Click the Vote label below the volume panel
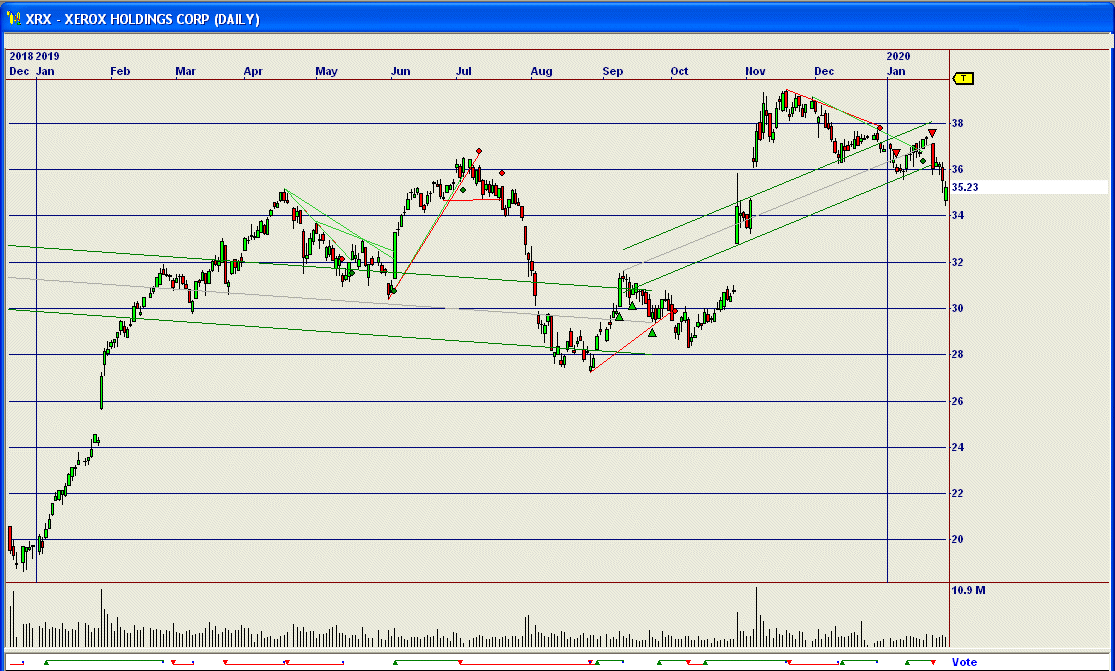Image resolution: width=1115 pixels, height=671 pixels. point(964,662)
